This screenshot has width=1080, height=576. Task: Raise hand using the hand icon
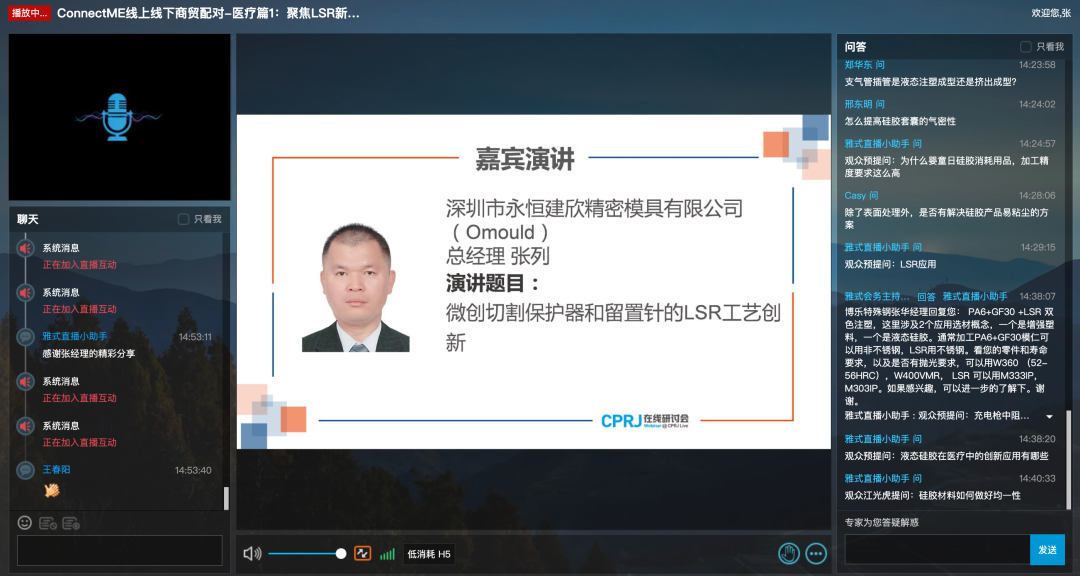(789, 553)
